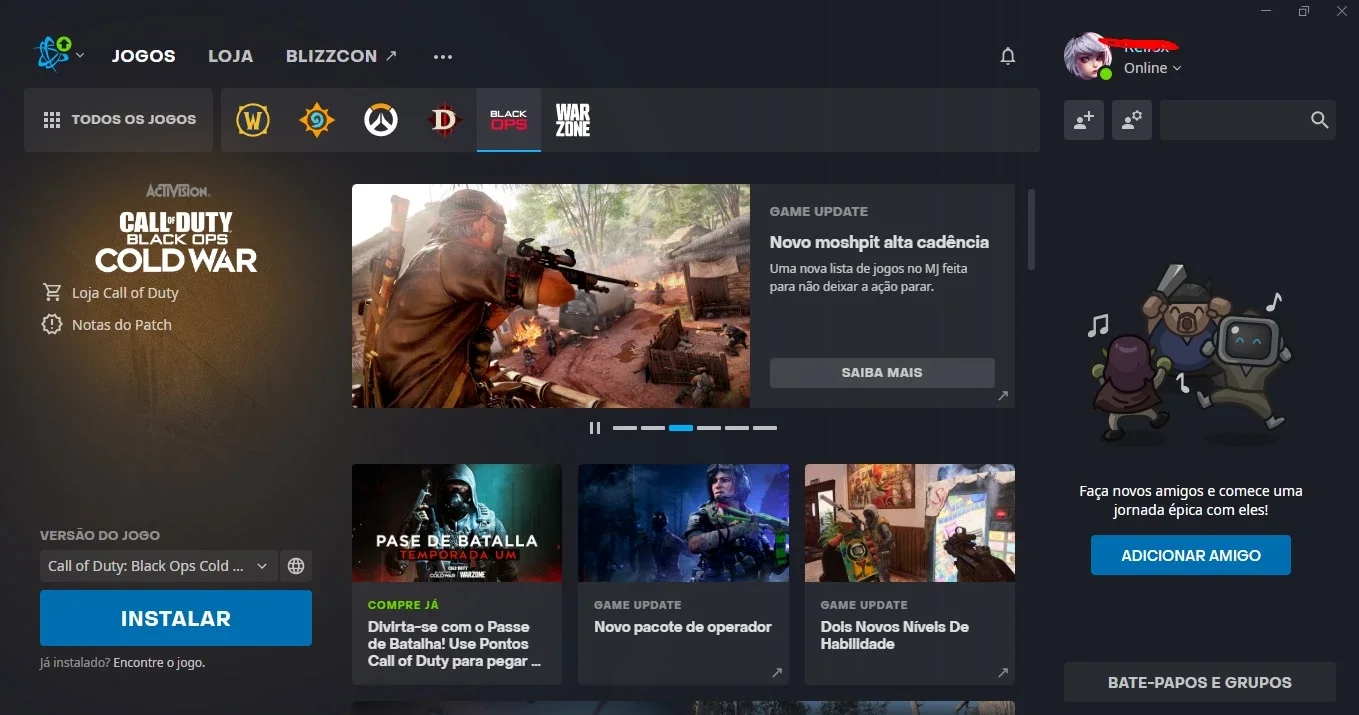Pause the news carousel
Viewport: 1359px width, 715px height.
click(x=595, y=428)
